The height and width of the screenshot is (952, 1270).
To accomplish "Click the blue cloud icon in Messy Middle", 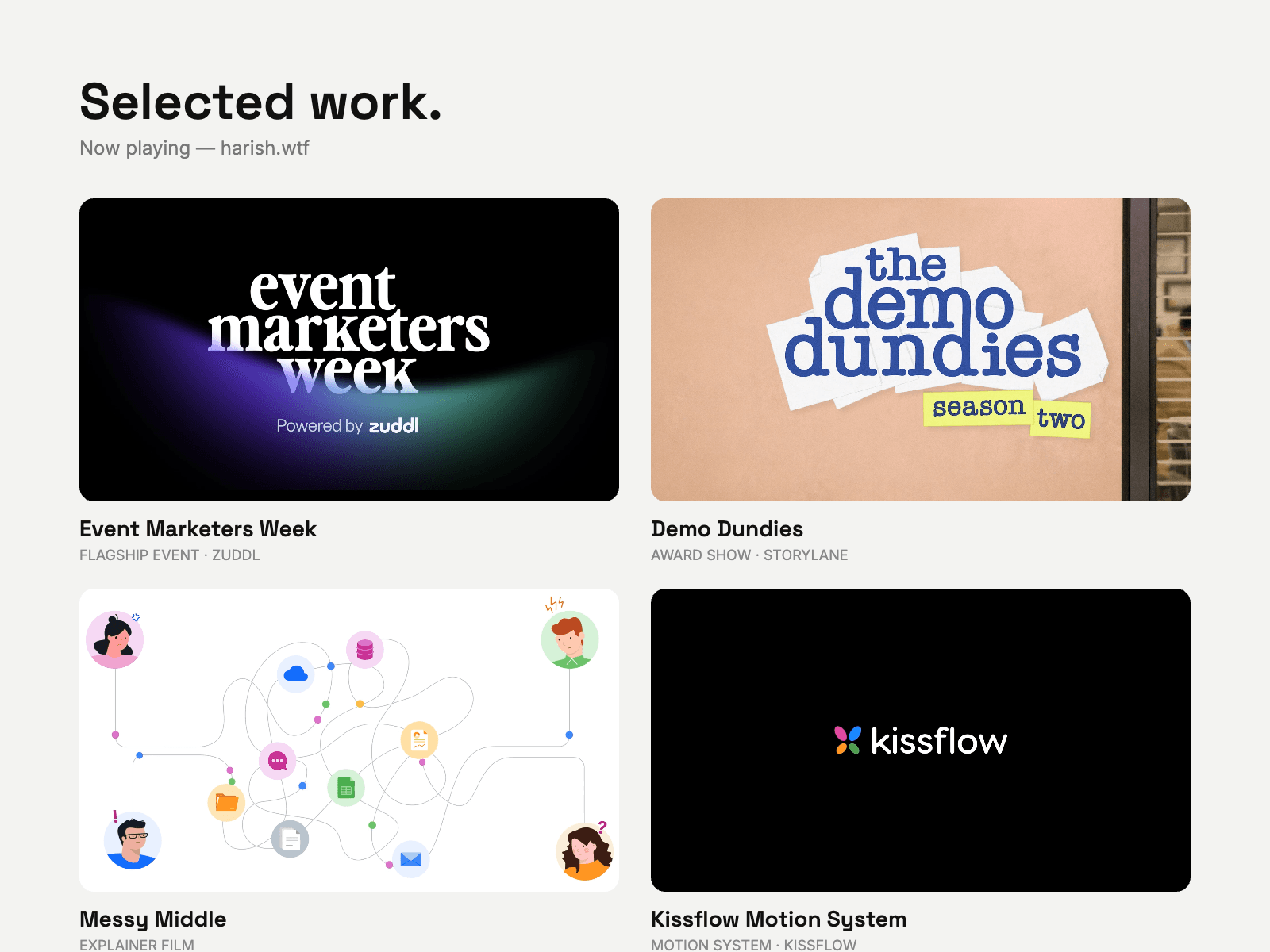I will coord(295,674).
